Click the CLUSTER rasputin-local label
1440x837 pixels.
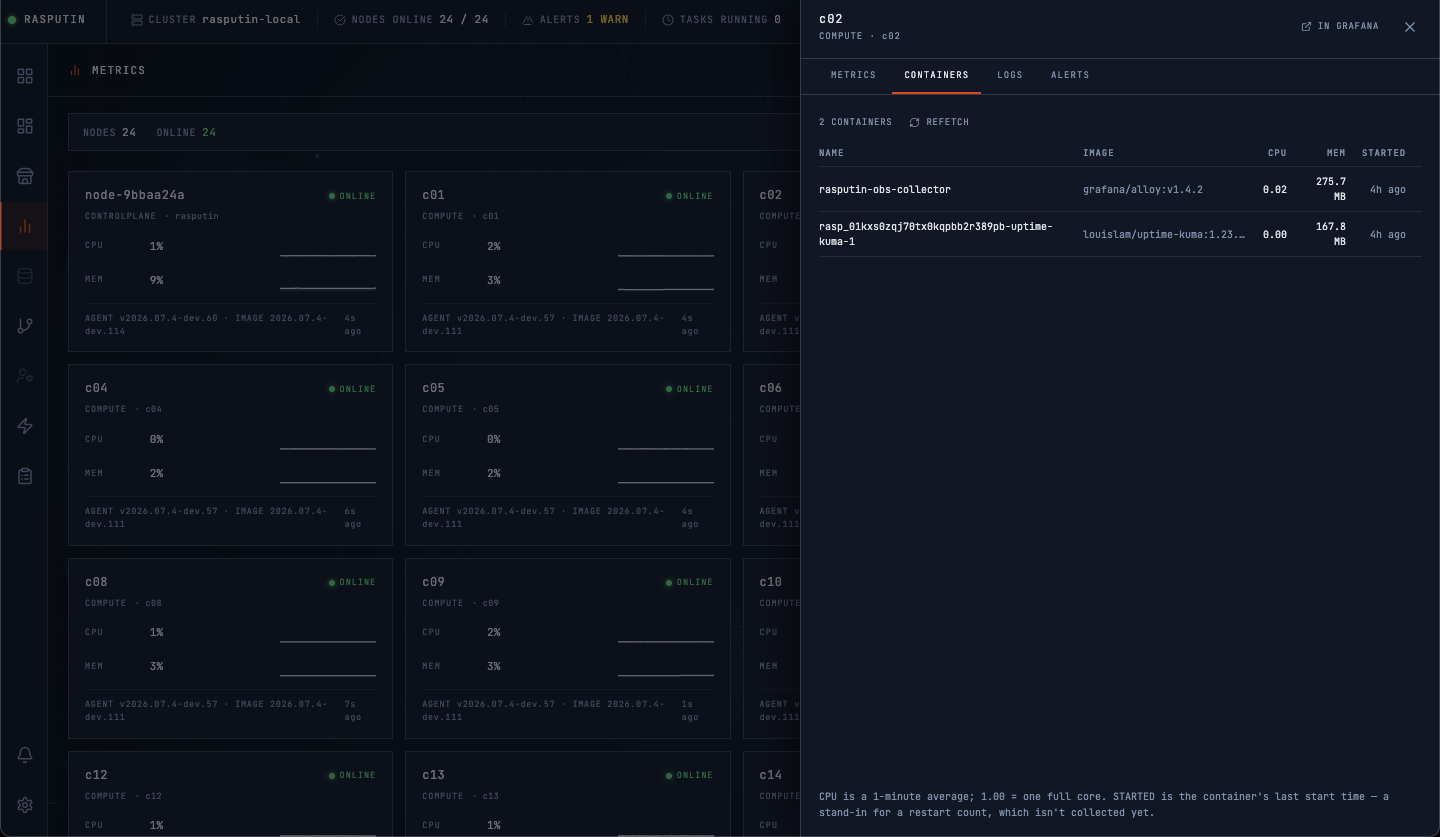pyautogui.click(x=215, y=19)
